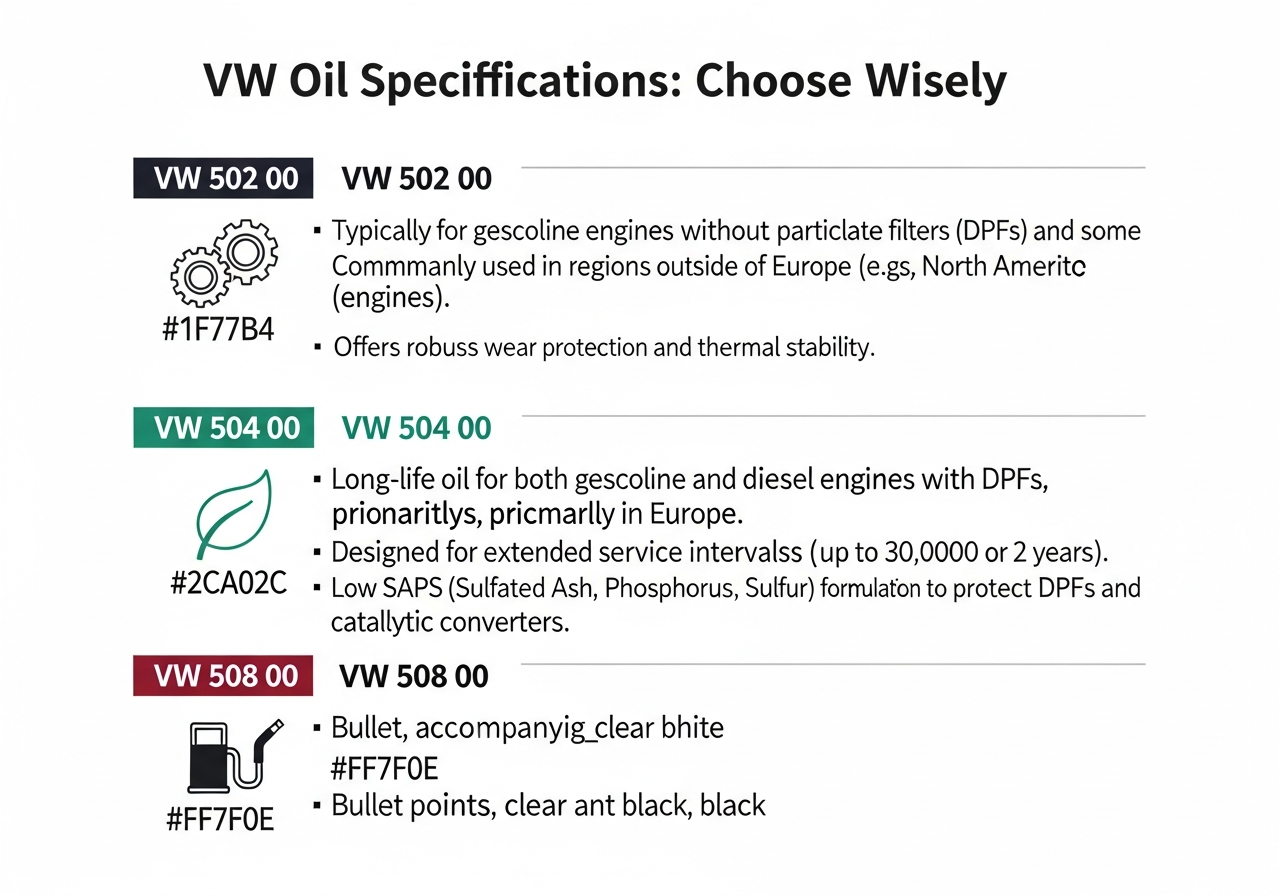Screen dimensions: 1280x896
Task: Click the Low SAPS formulation bullet
Action: click(736, 605)
